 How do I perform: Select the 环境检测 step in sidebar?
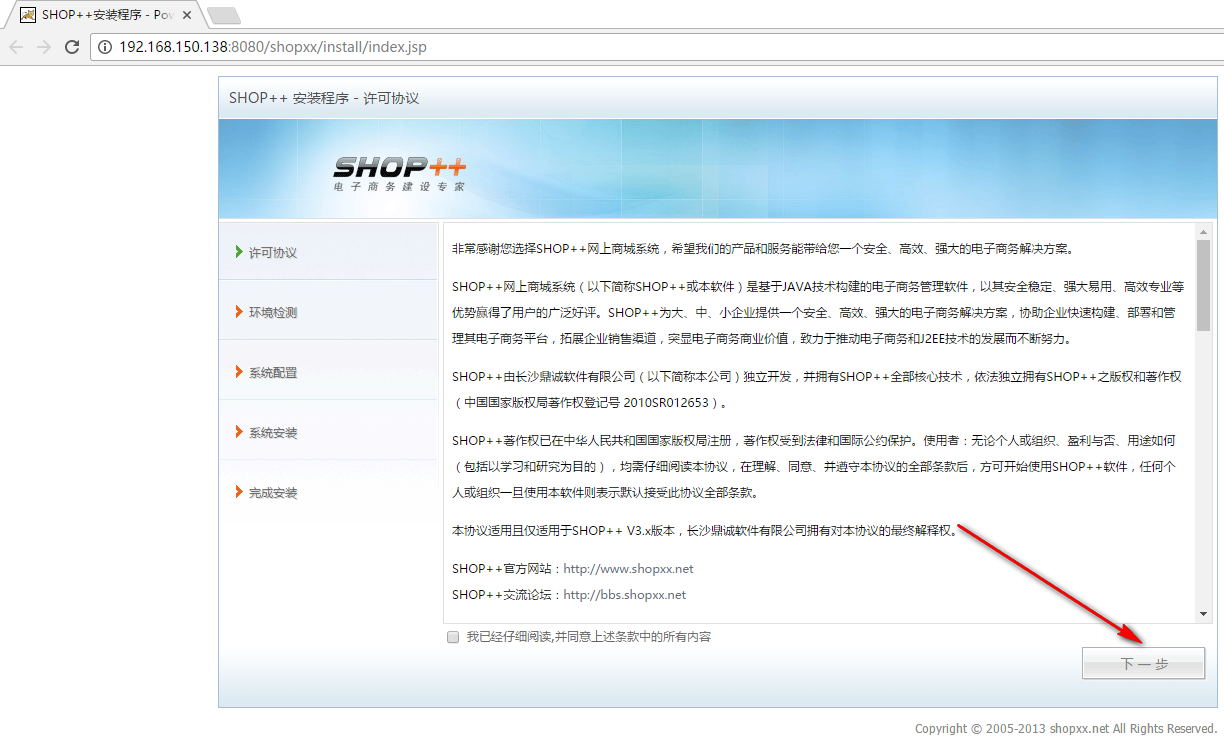click(328, 312)
